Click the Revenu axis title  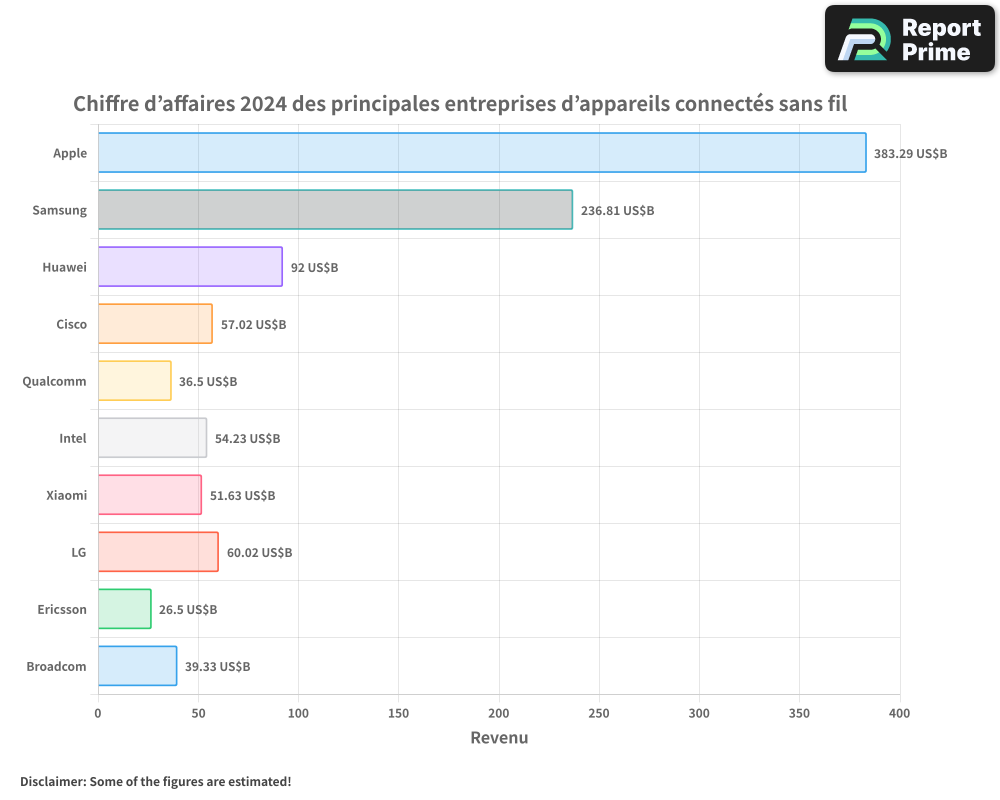pyautogui.click(x=499, y=738)
